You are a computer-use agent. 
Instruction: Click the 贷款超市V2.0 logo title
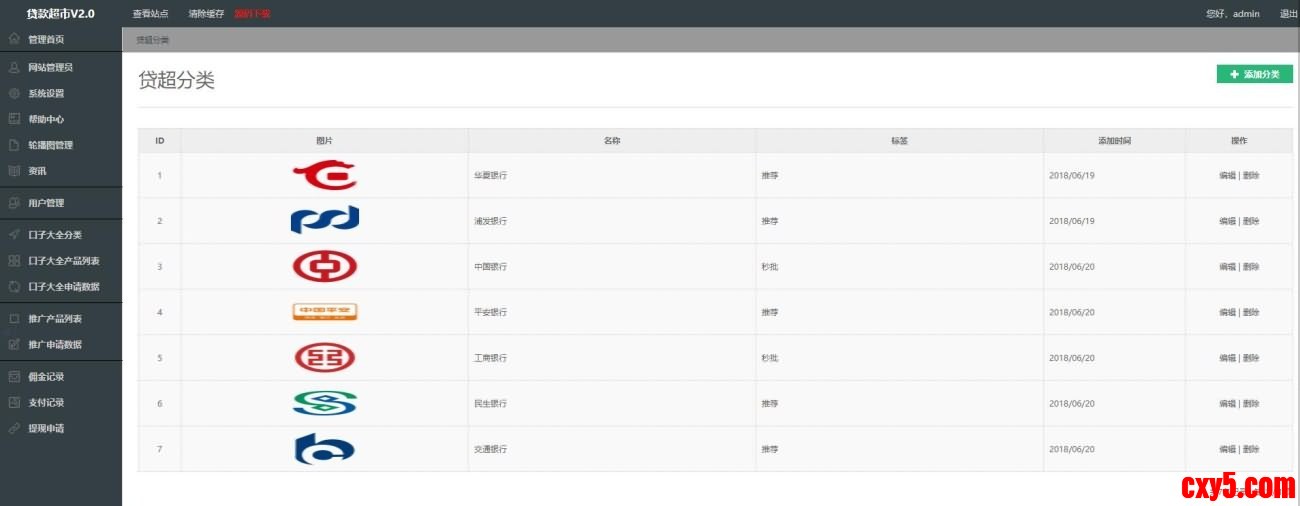click(x=61, y=13)
